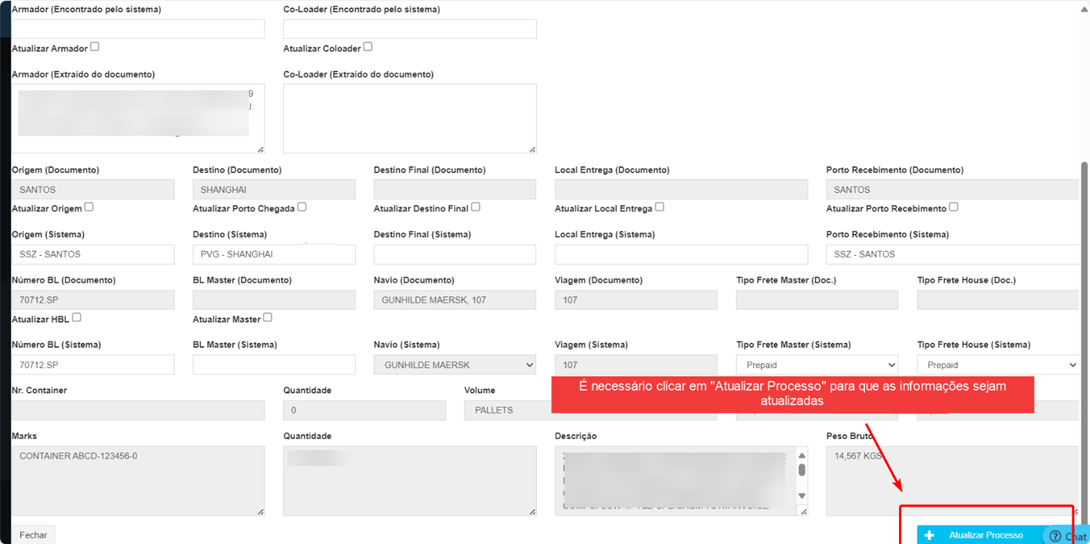Image resolution: width=1090 pixels, height=544 pixels.
Task: Click the Peso Bruto textarea
Action: (952, 481)
